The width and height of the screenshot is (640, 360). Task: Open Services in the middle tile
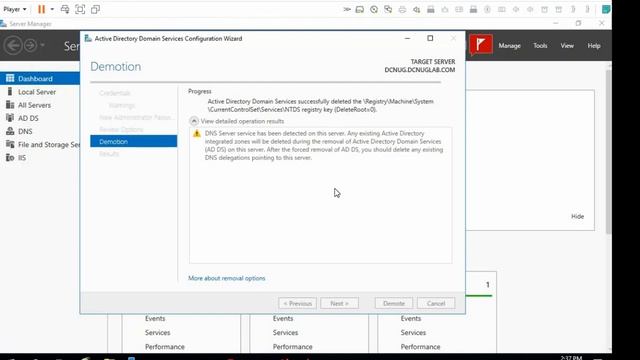[285, 333]
